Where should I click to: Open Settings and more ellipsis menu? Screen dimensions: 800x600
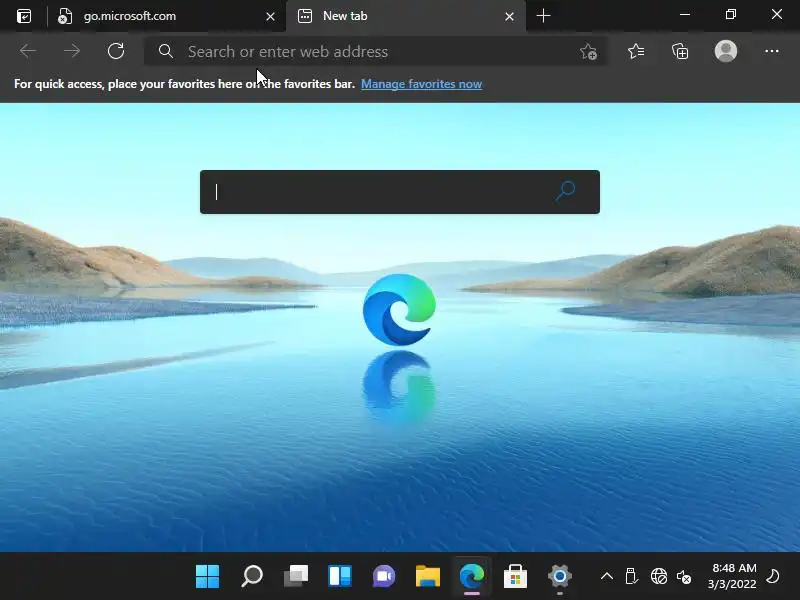pos(771,51)
